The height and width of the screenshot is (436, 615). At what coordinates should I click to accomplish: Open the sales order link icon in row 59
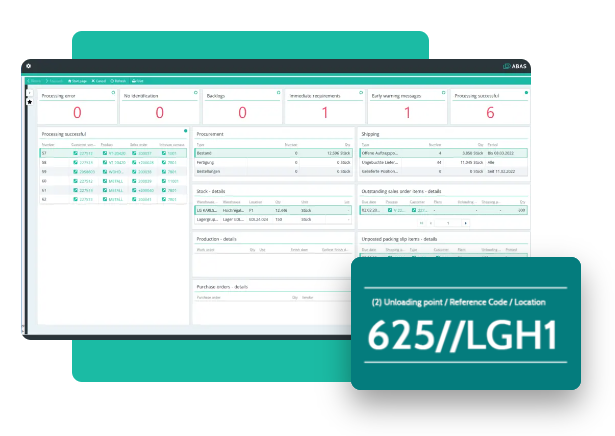click(134, 172)
